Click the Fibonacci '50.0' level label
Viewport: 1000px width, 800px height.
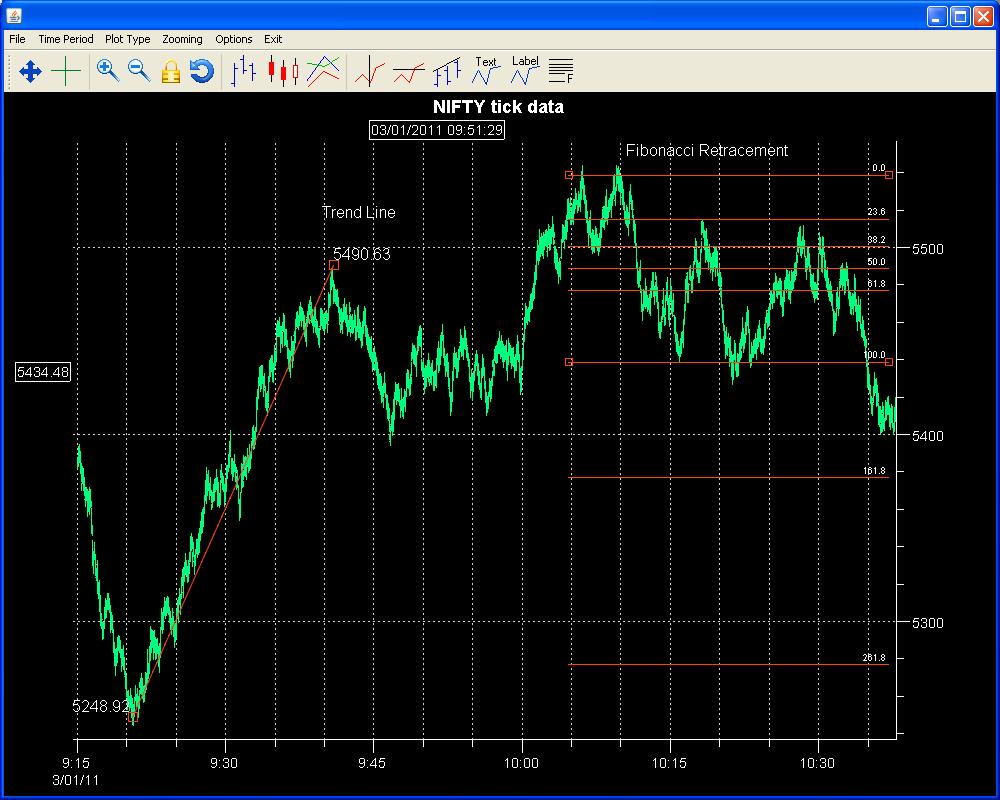coord(876,262)
